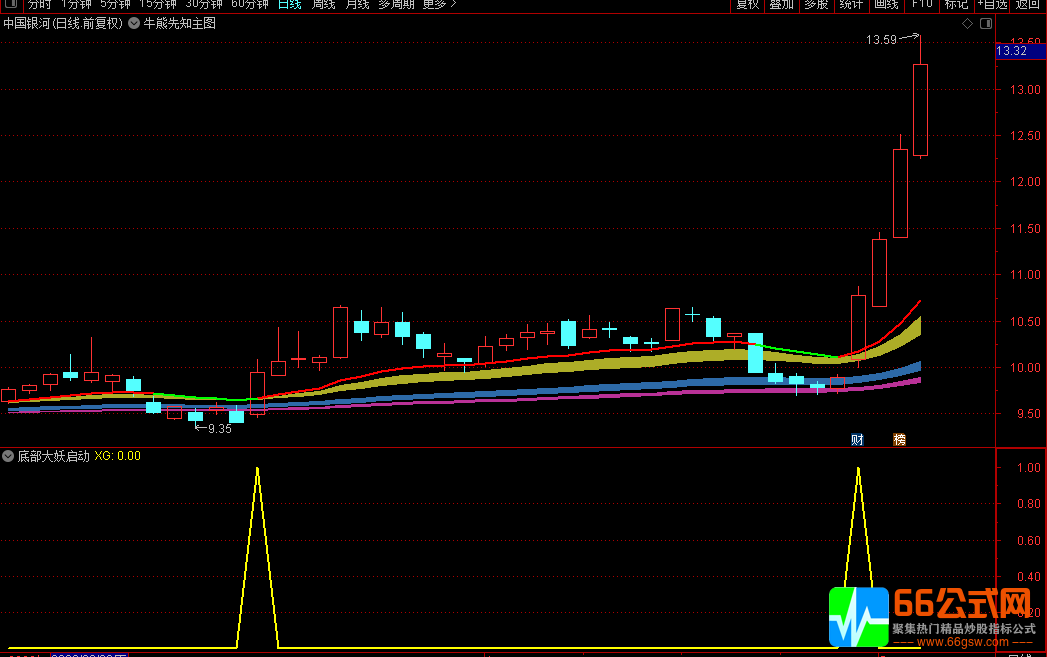Switch to 月线 monthly chart
Viewport: 1047px width, 657px height.
tap(357, 4)
